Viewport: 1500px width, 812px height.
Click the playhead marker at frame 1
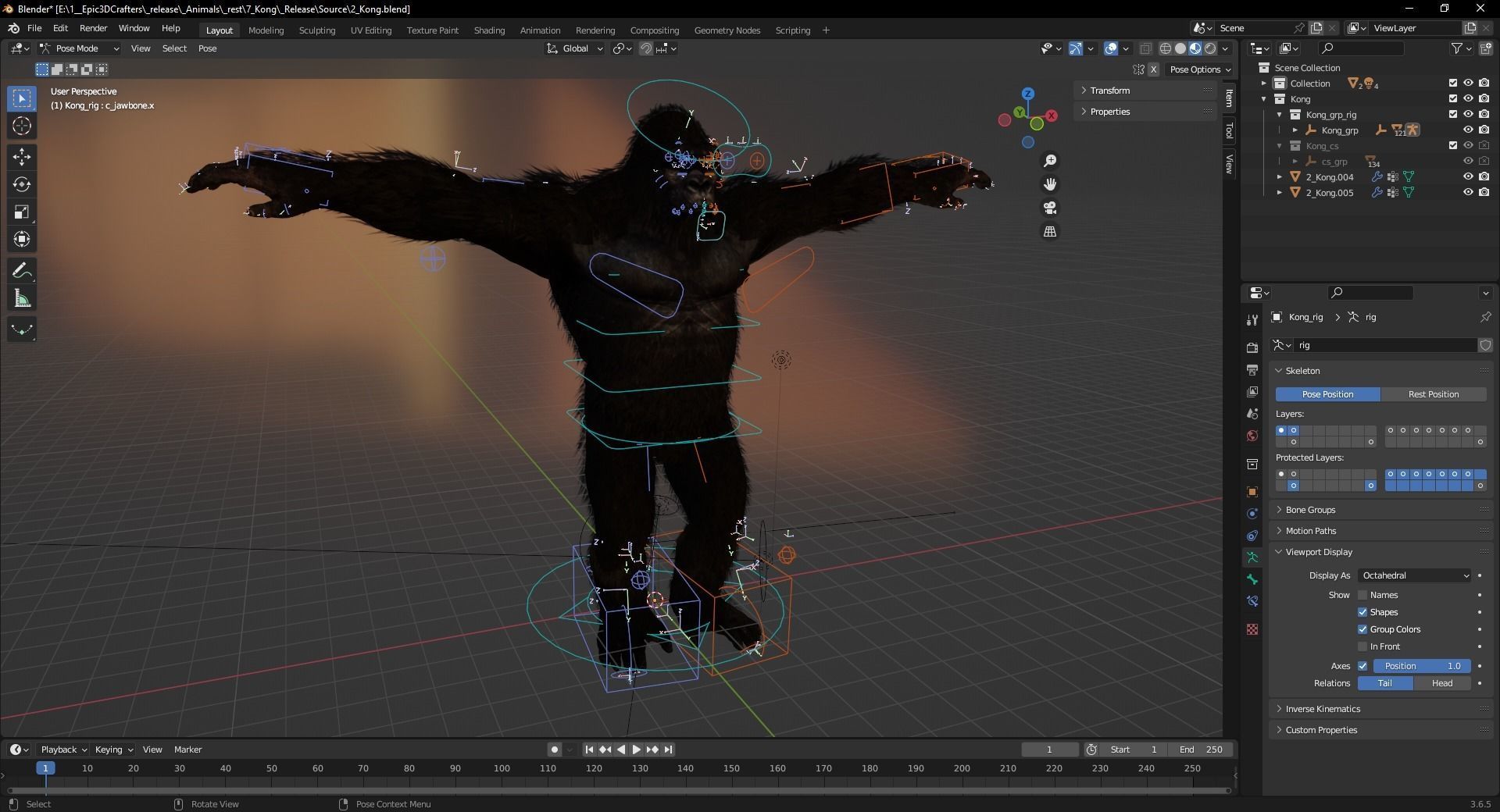pos(45,768)
